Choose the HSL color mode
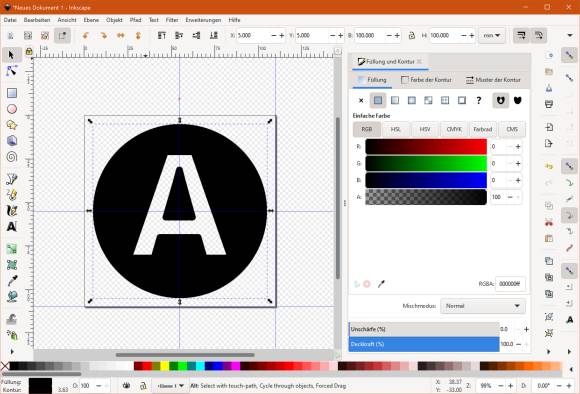This screenshot has height=394, width=580. tap(395, 129)
